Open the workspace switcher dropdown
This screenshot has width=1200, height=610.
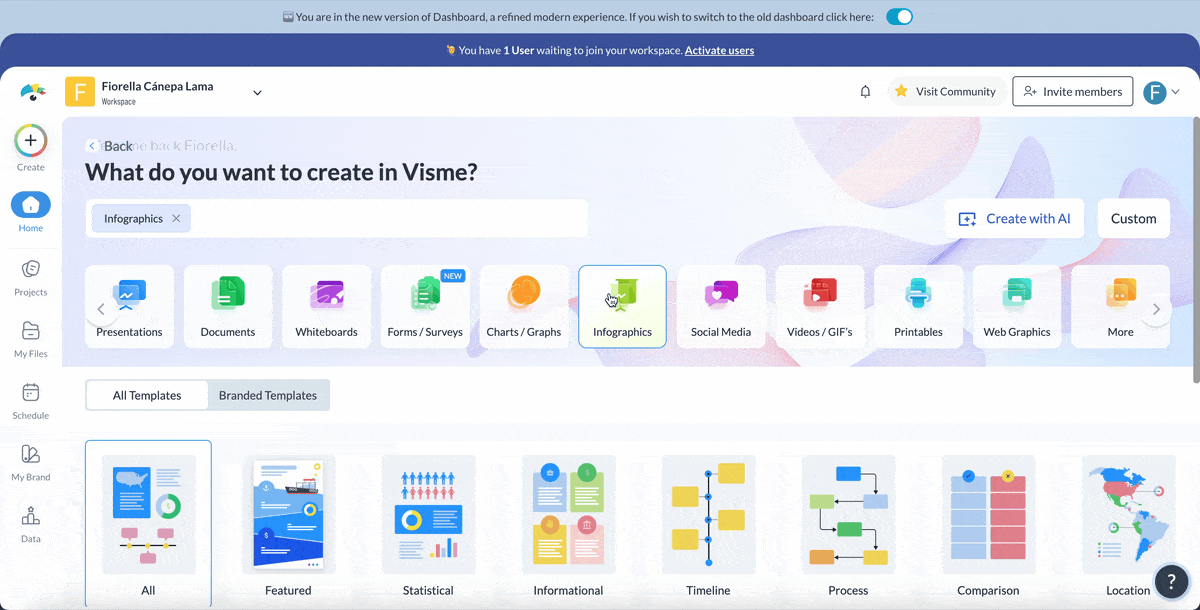[x=257, y=91]
